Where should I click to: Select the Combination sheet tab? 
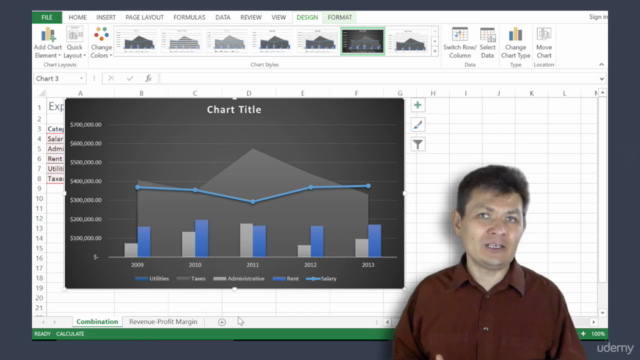click(97, 322)
